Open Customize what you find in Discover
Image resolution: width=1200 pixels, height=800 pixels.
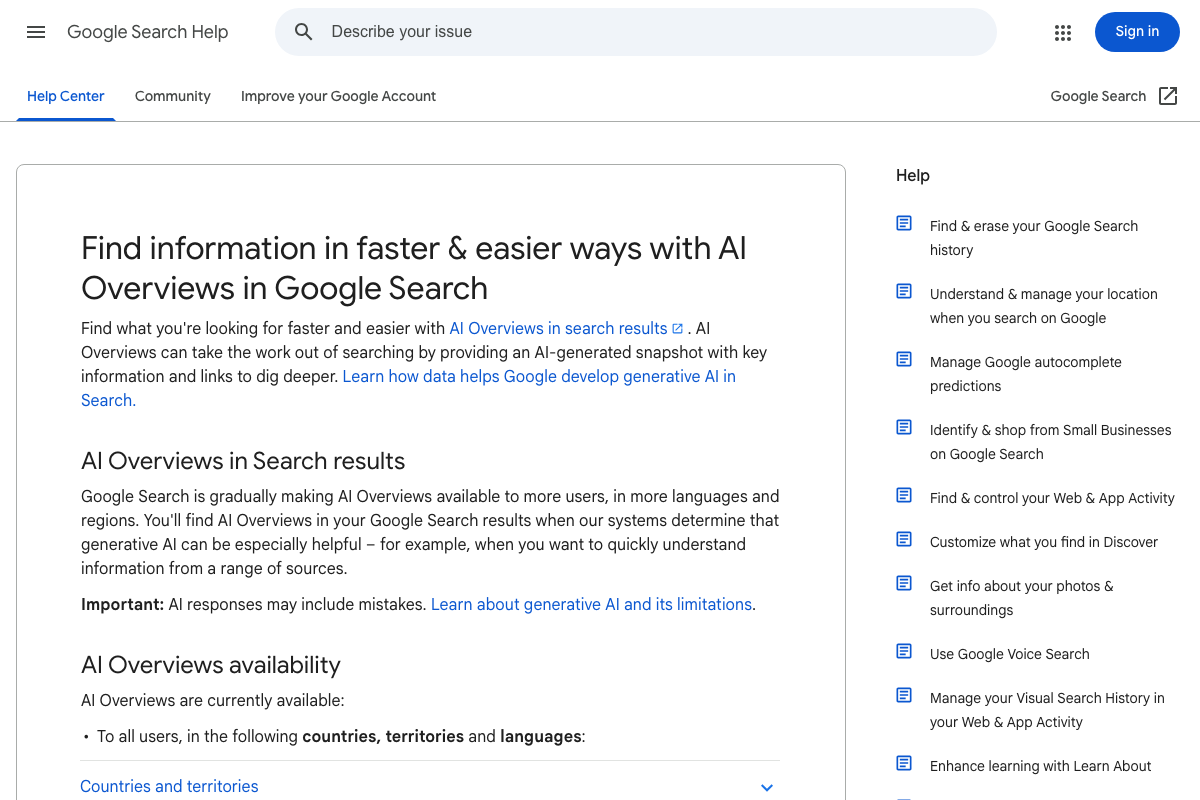tap(1044, 542)
